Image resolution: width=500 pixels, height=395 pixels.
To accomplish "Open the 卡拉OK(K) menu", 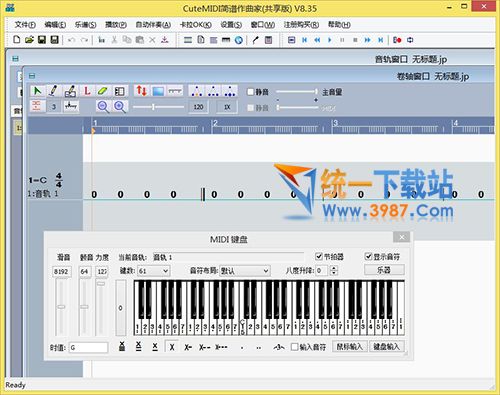I will pos(196,25).
